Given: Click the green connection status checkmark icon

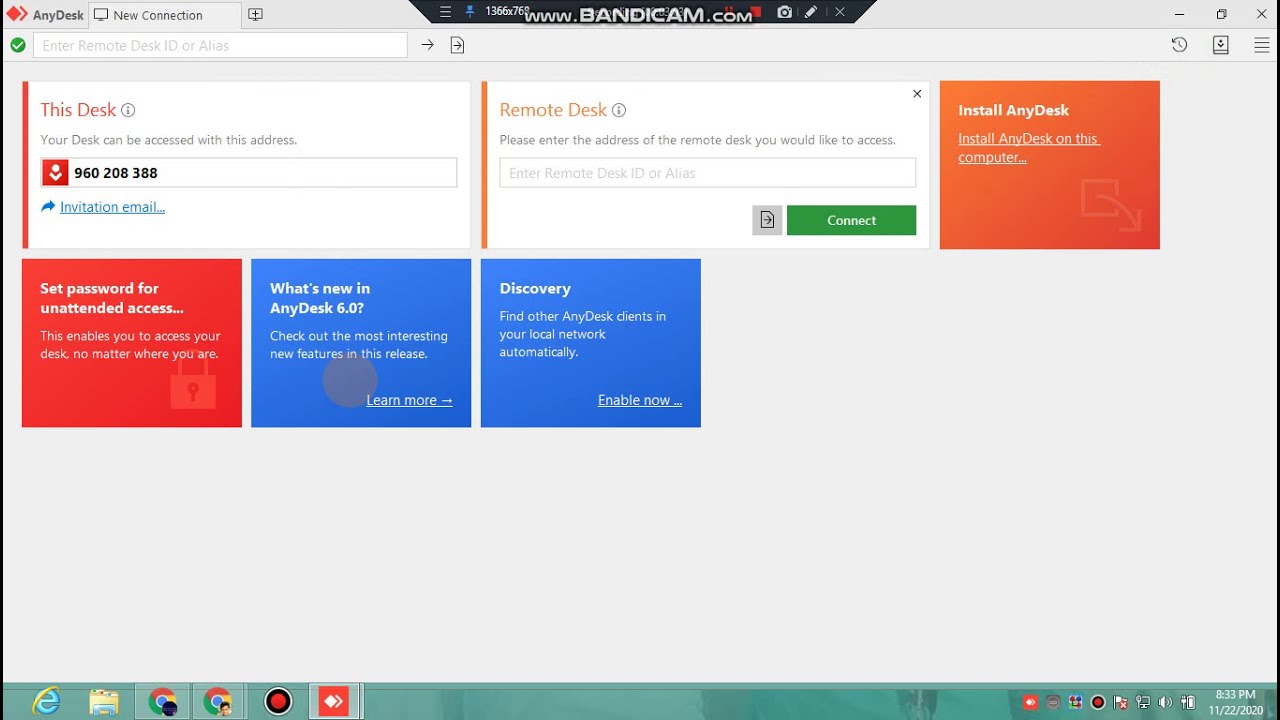Looking at the screenshot, I should pos(18,45).
